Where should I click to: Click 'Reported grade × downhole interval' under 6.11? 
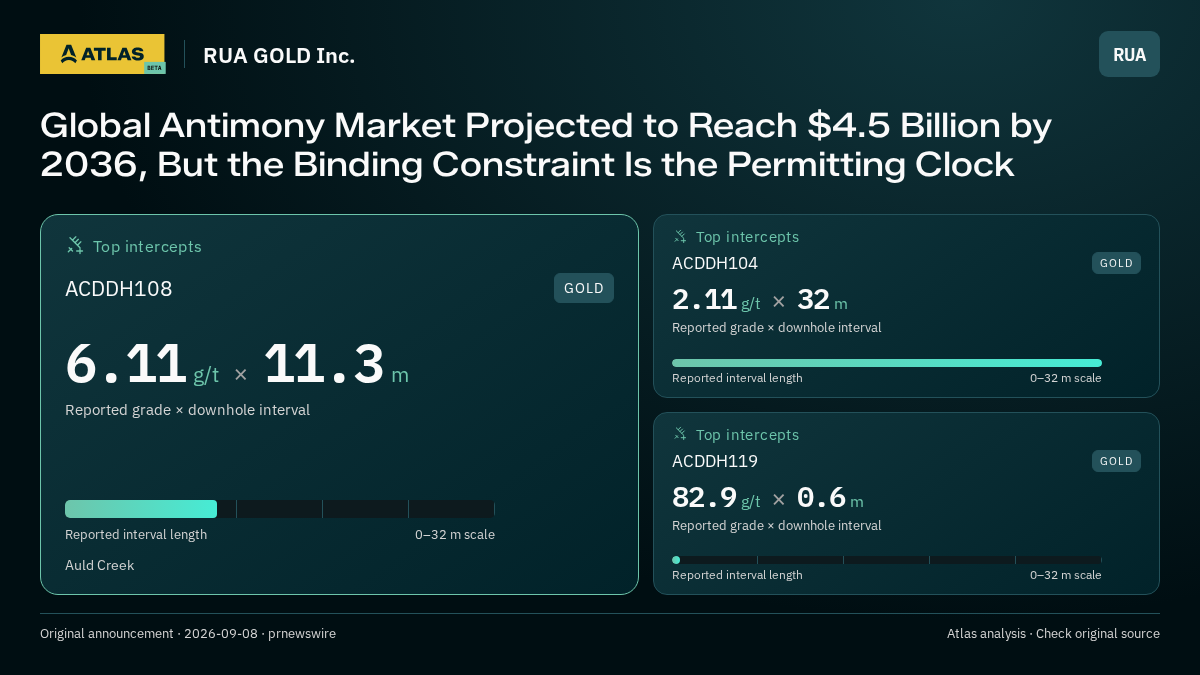point(188,410)
